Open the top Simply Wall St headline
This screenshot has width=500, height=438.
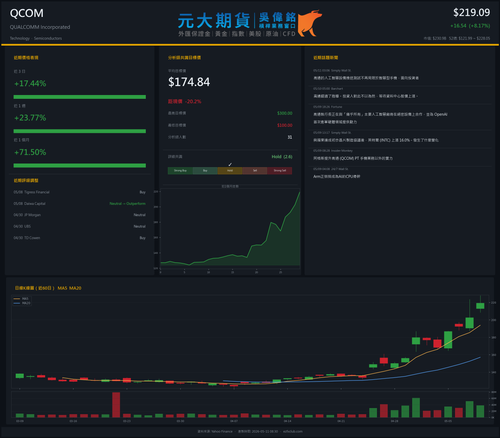(x=366, y=78)
